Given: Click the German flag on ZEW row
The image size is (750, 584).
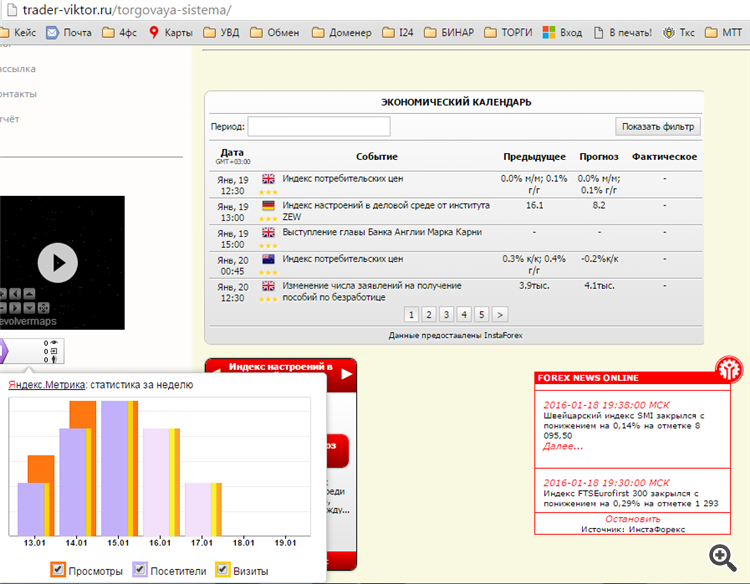Looking at the screenshot, I should point(268,206).
